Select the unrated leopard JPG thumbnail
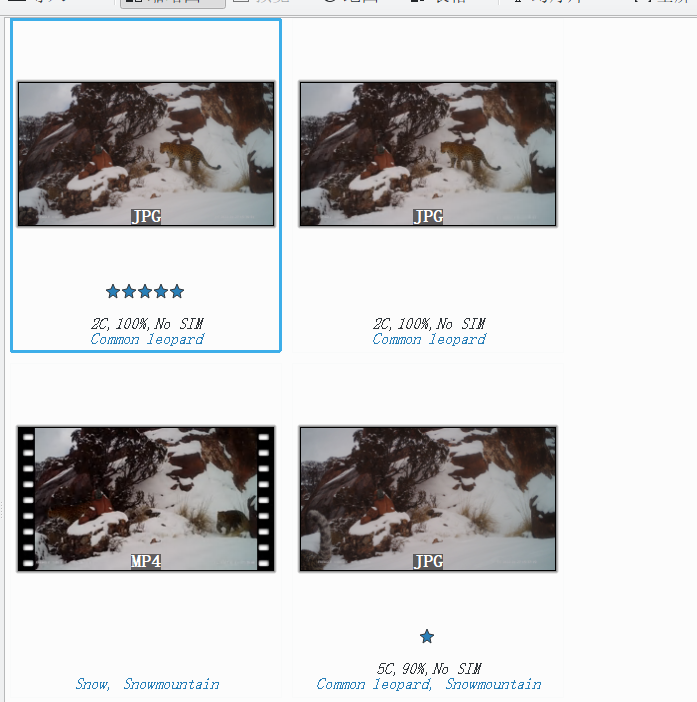Image resolution: width=697 pixels, height=702 pixels. [428, 153]
